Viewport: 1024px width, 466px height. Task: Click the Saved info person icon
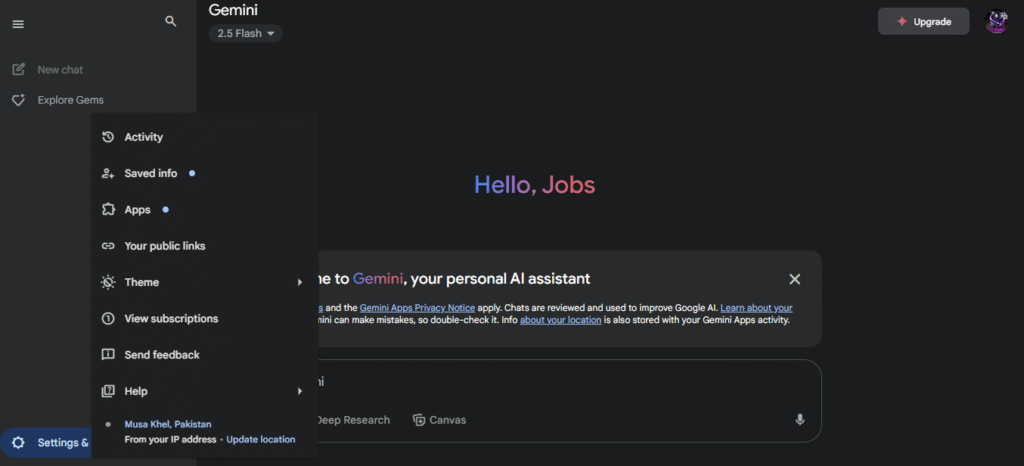pyautogui.click(x=108, y=174)
